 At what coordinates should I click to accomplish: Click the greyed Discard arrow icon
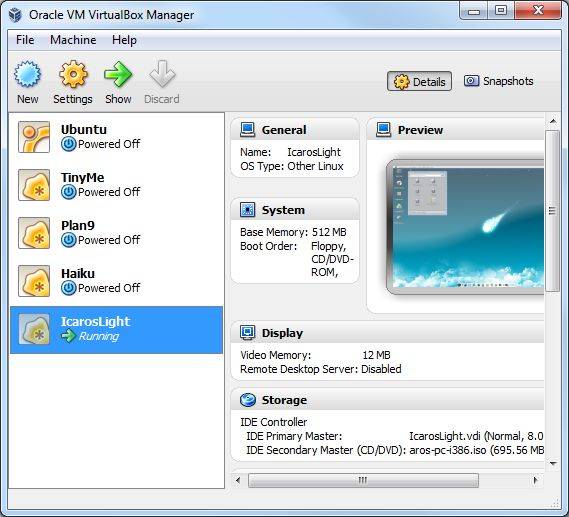(x=162, y=74)
